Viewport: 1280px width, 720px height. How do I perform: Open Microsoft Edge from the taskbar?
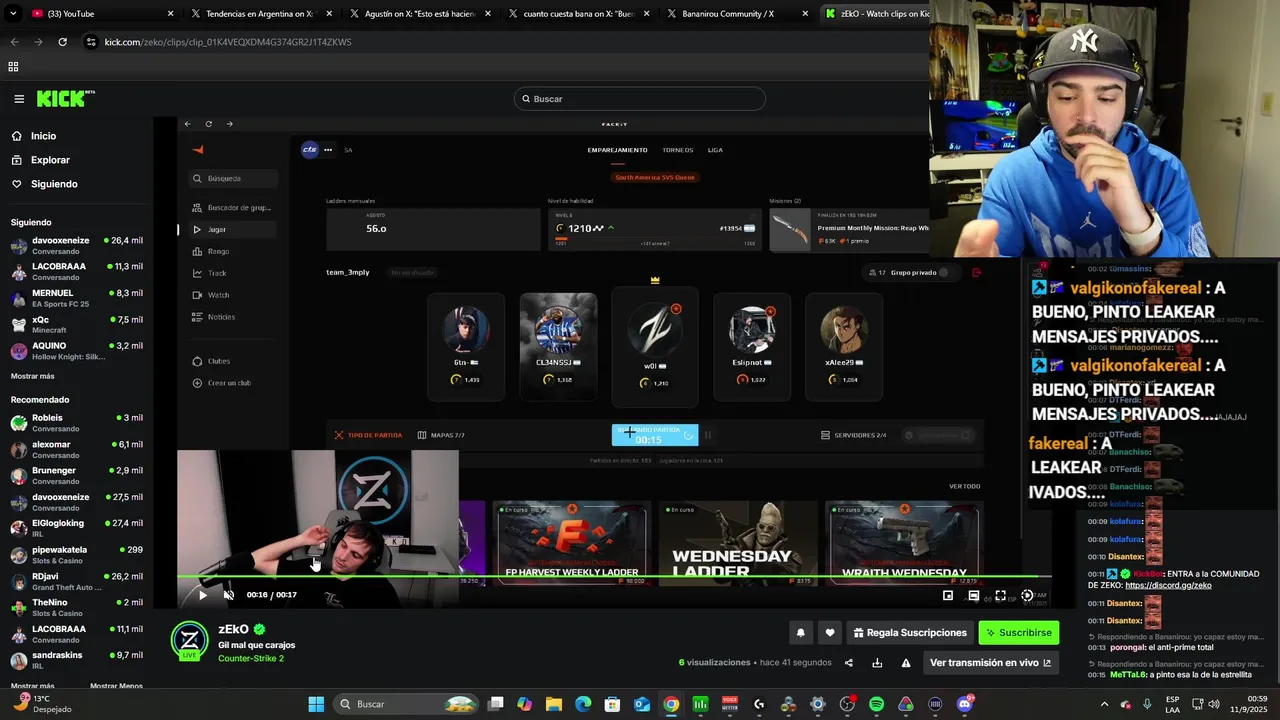tap(582, 704)
